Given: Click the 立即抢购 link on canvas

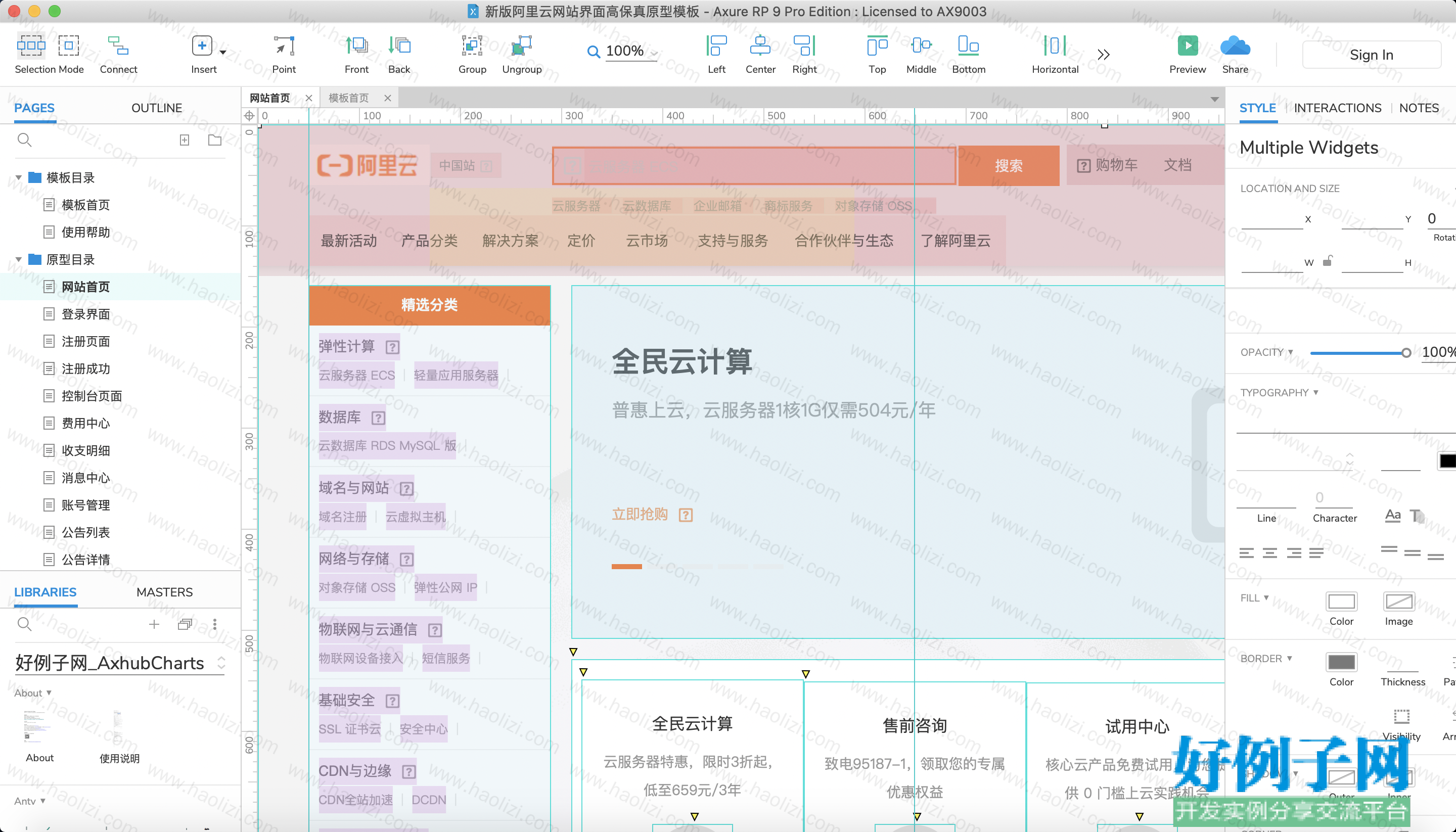Looking at the screenshot, I should (640, 514).
